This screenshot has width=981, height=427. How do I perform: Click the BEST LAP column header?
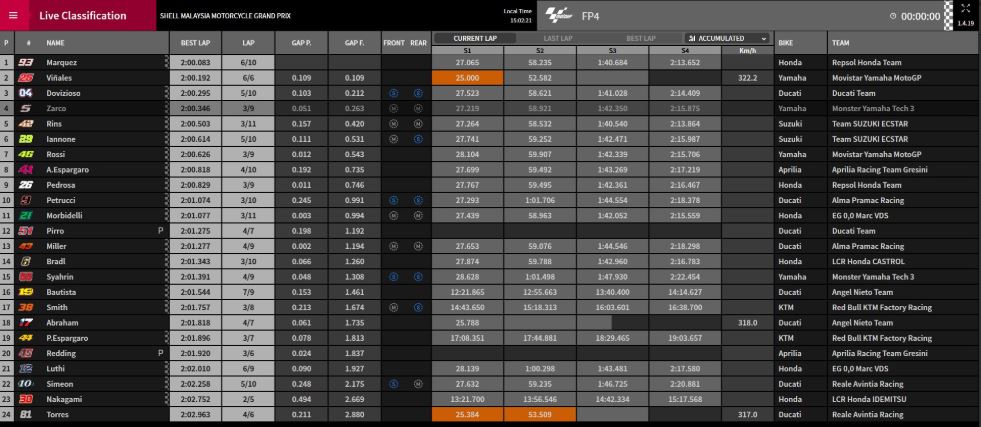[195, 43]
